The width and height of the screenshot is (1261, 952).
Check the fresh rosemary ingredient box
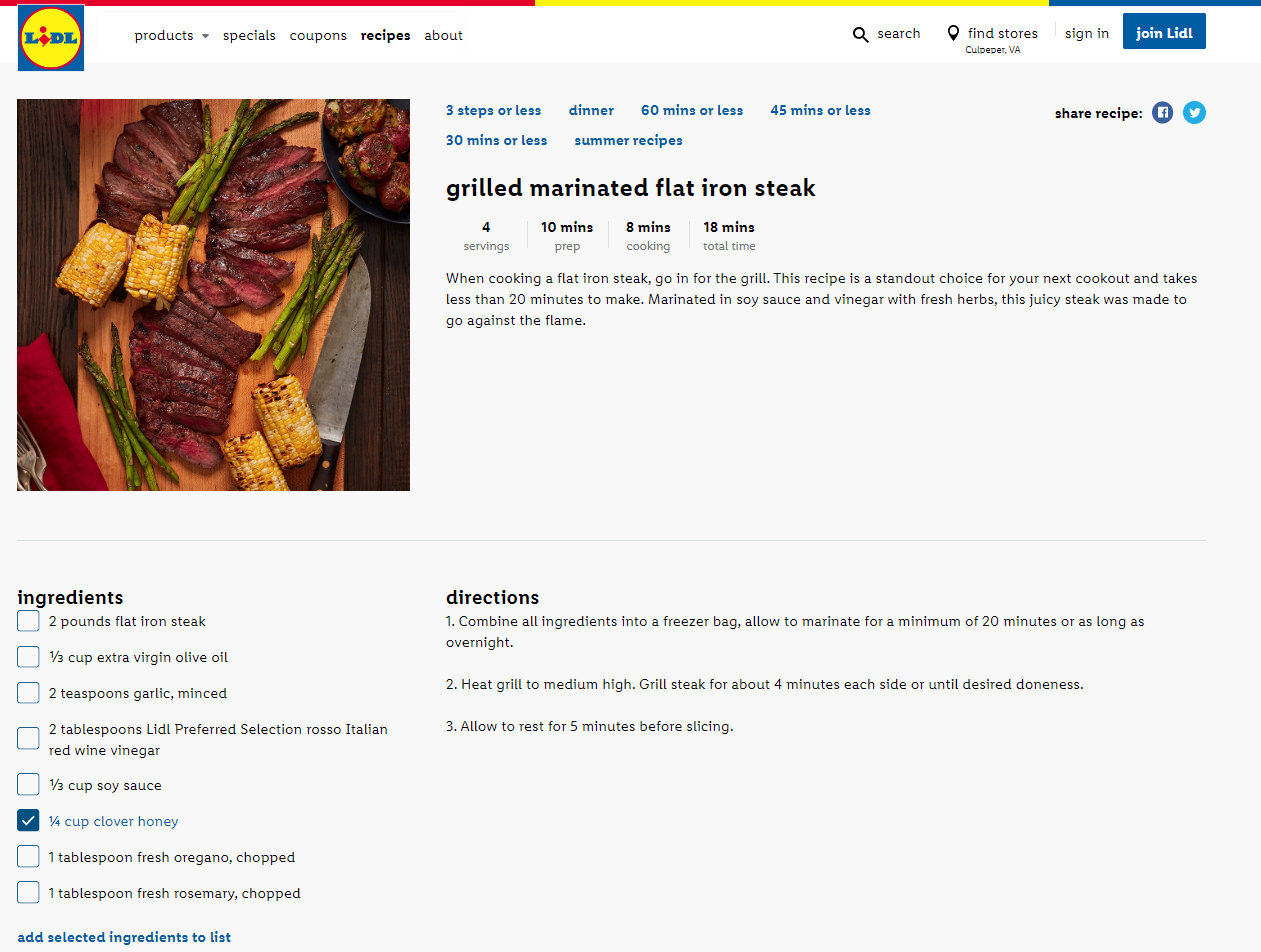tap(29, 893)
